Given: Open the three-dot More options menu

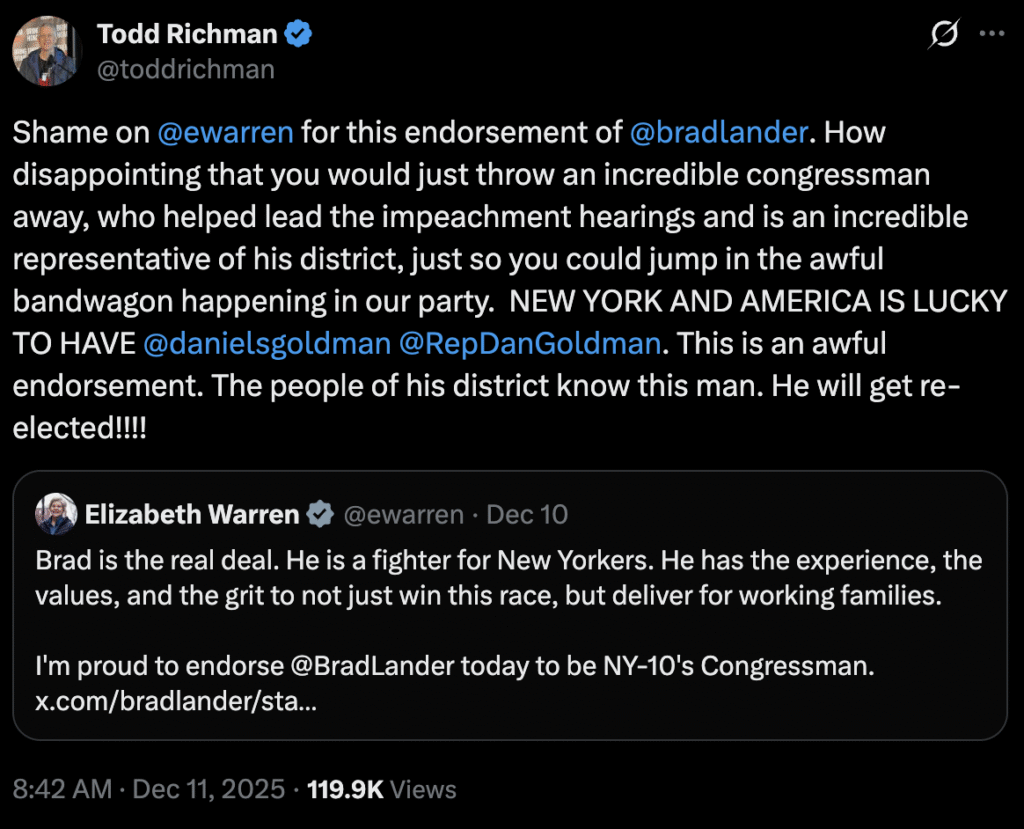Looking at the screenshot, I should [x=990, y=34].
